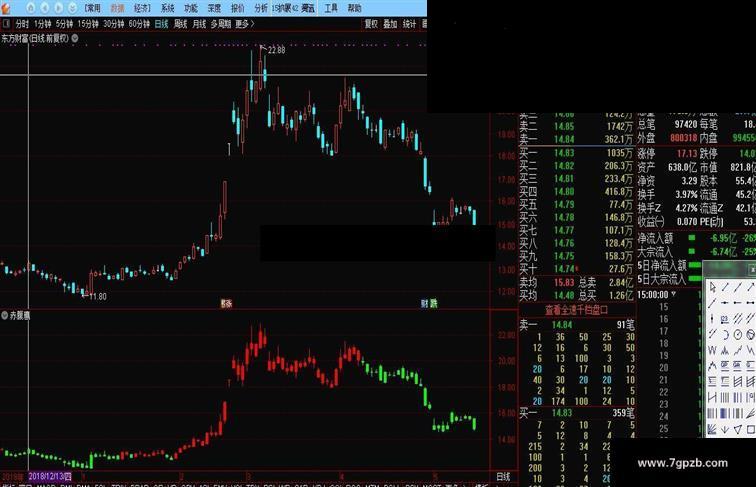Select the arc drawing tool
The image size is (756, 487).
(x=725, y=334)
